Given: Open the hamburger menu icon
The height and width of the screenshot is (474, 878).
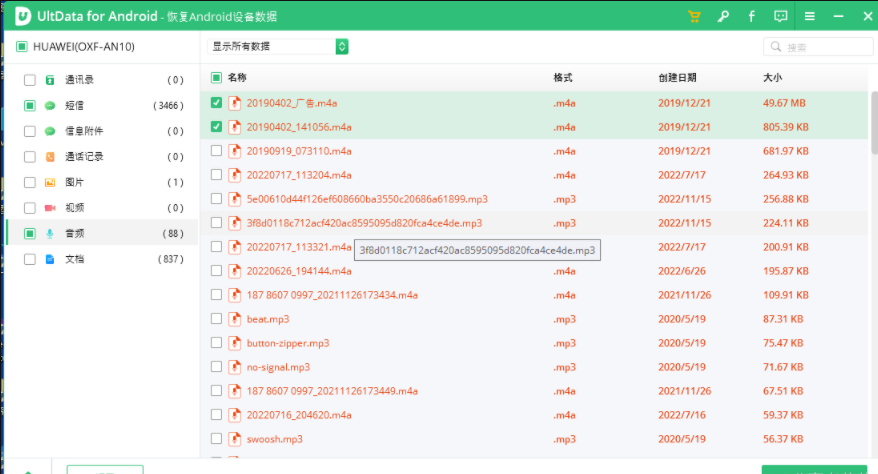Looking at the screenshot, I should 810,16.
